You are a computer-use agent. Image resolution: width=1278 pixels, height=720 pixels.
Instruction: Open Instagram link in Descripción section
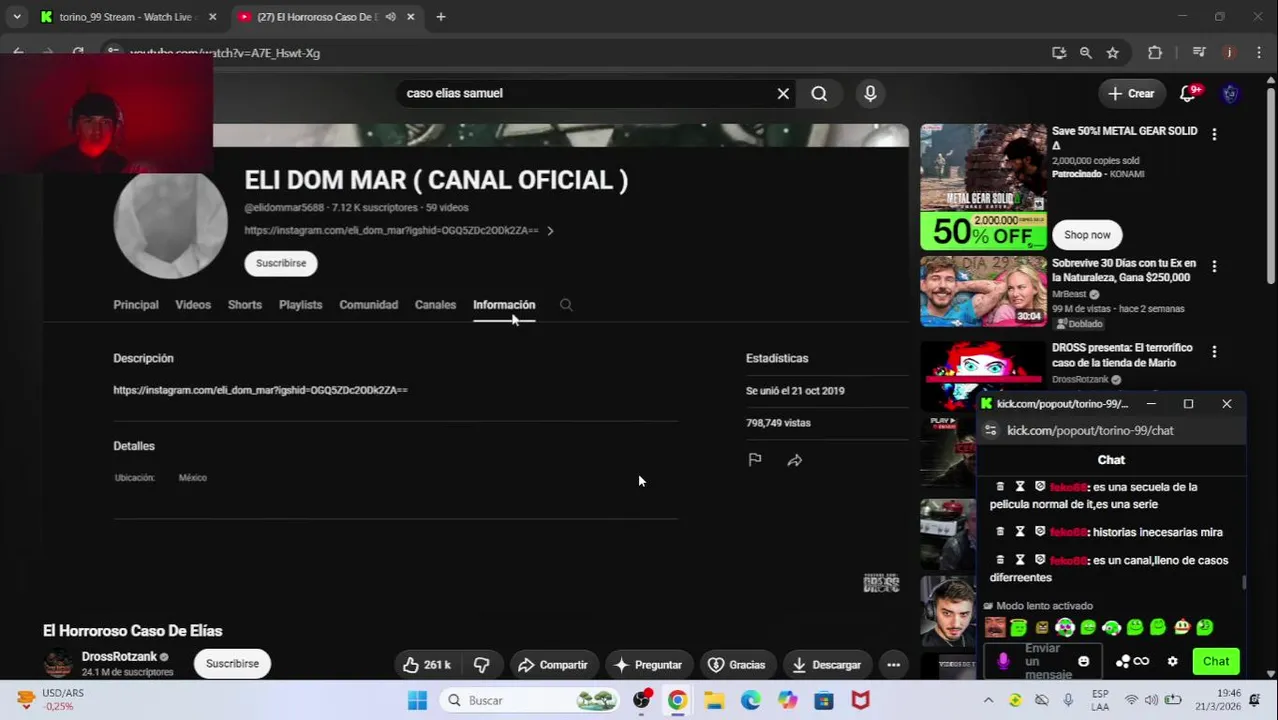[x=260, y=390]
